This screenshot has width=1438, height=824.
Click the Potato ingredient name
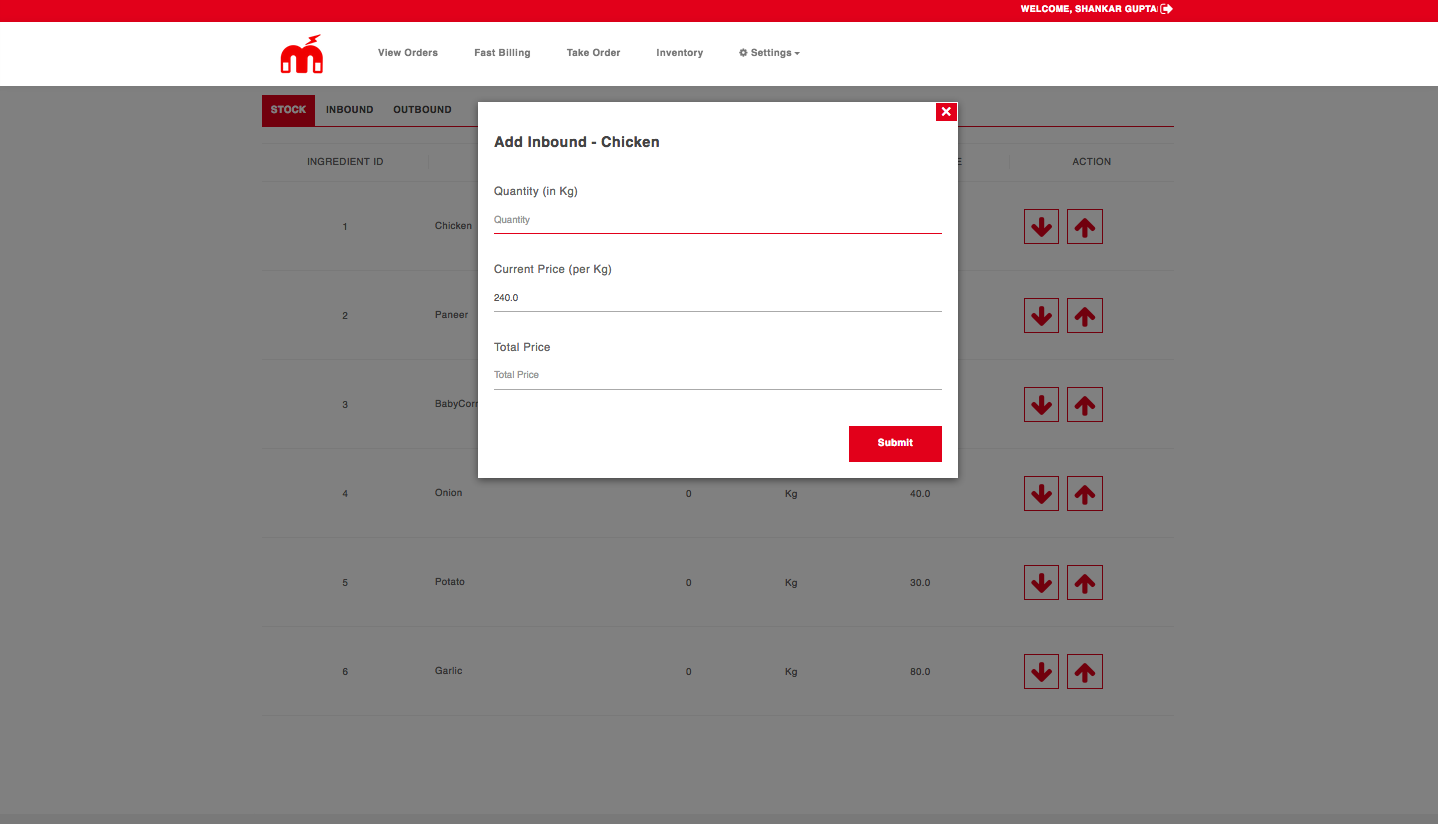[x=449, y=582]
